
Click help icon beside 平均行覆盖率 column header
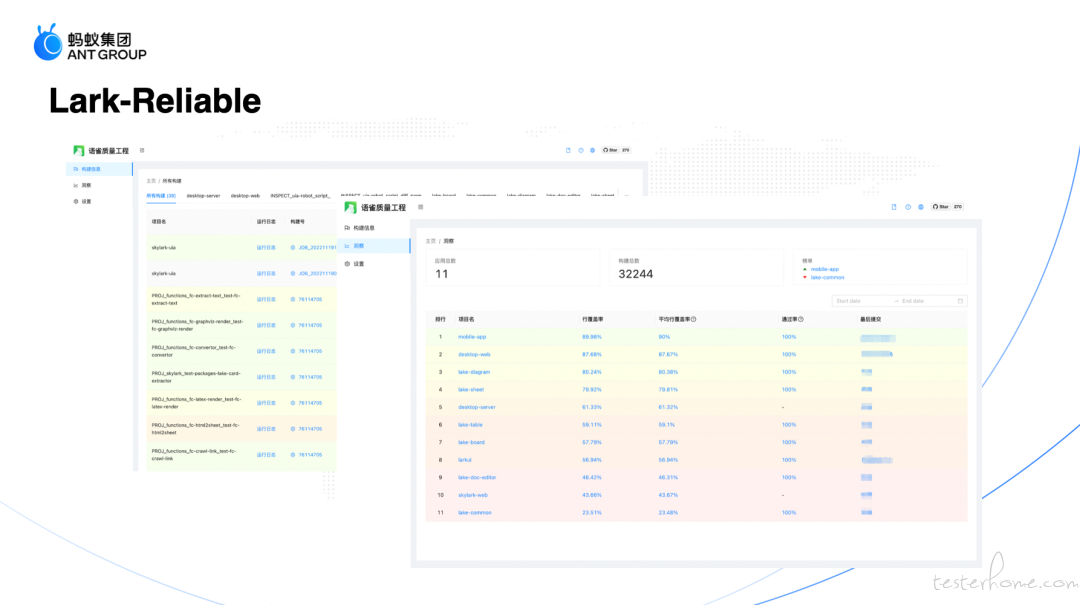click(694, 320)
